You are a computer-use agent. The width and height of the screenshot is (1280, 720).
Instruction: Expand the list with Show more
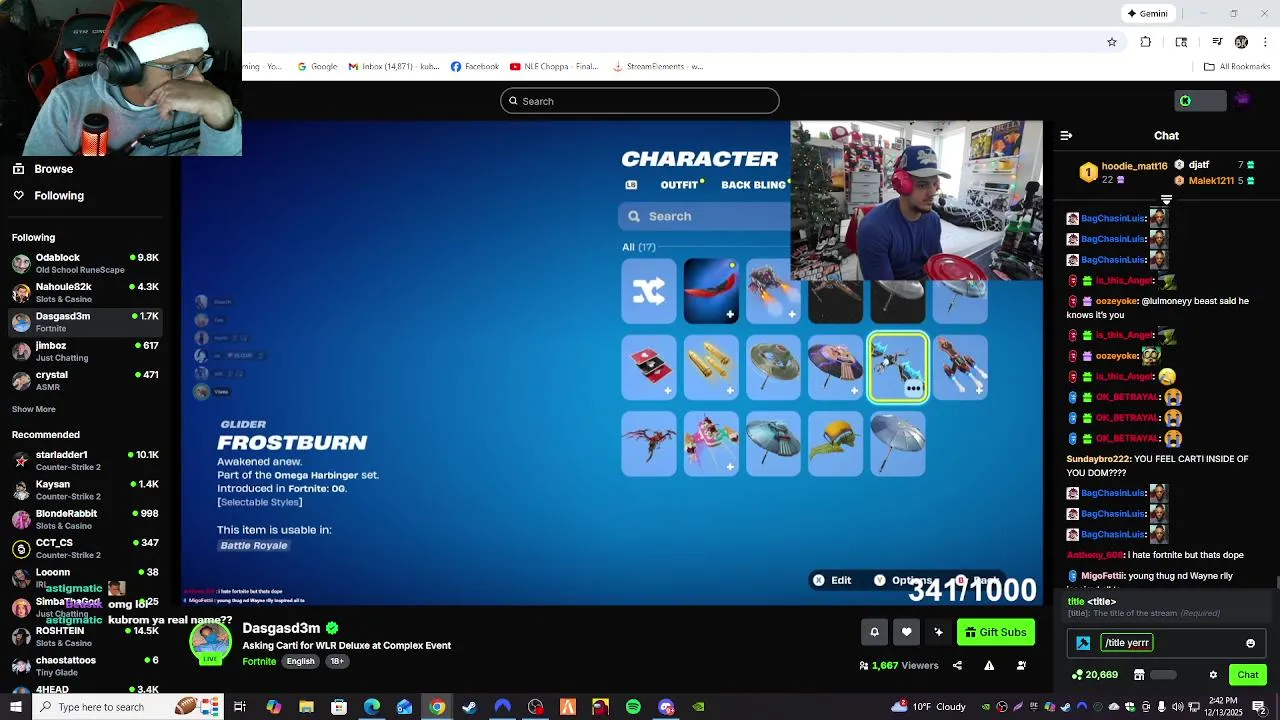tap(33, 409)
